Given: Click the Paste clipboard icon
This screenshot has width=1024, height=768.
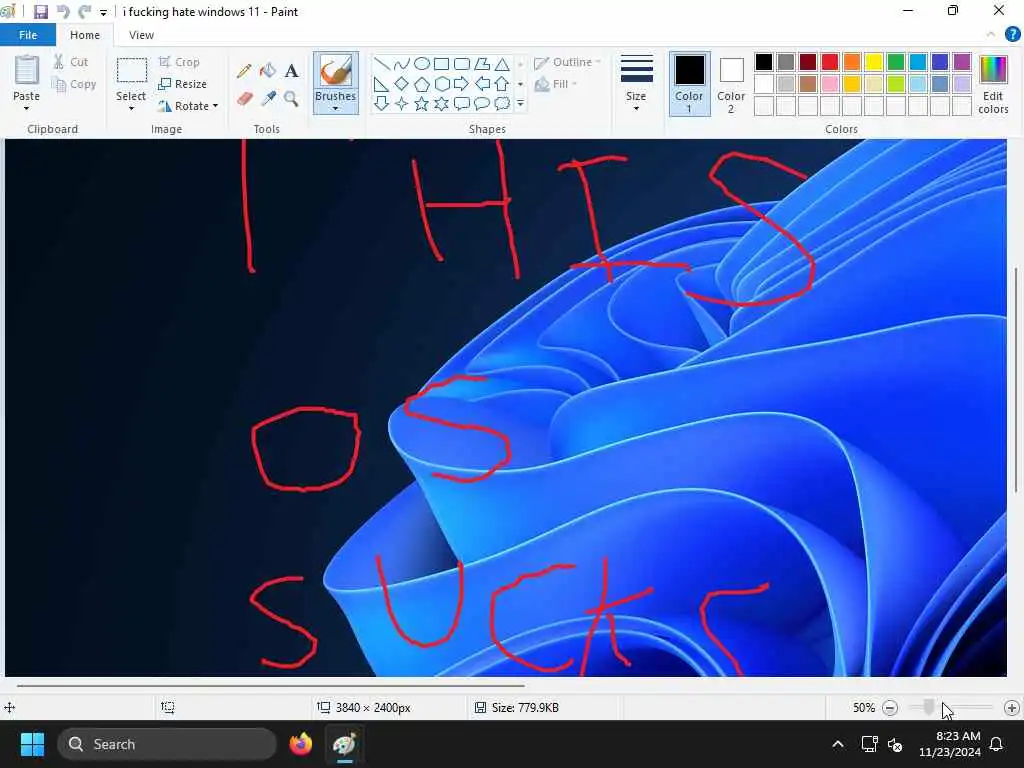Looking at the screenshot, I should (x=27, y=71).
